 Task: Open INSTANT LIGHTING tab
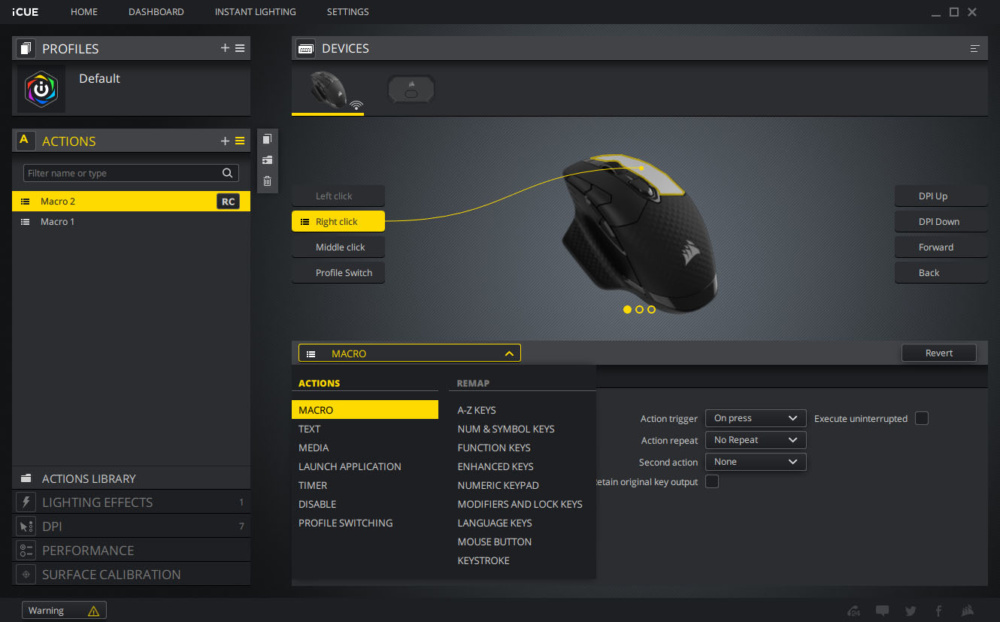[255, 11]
